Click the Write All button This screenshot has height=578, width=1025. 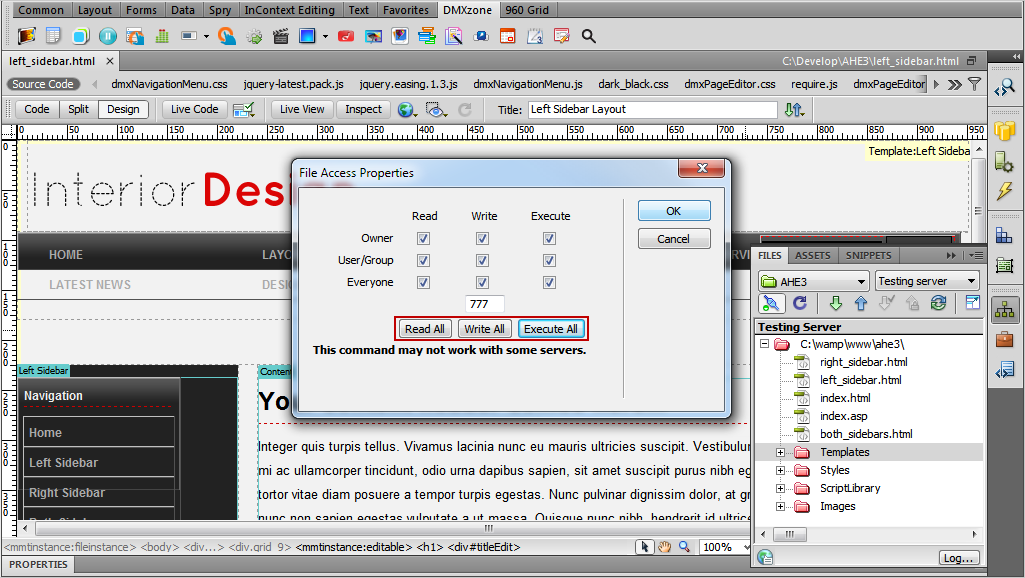click(484, 329)
